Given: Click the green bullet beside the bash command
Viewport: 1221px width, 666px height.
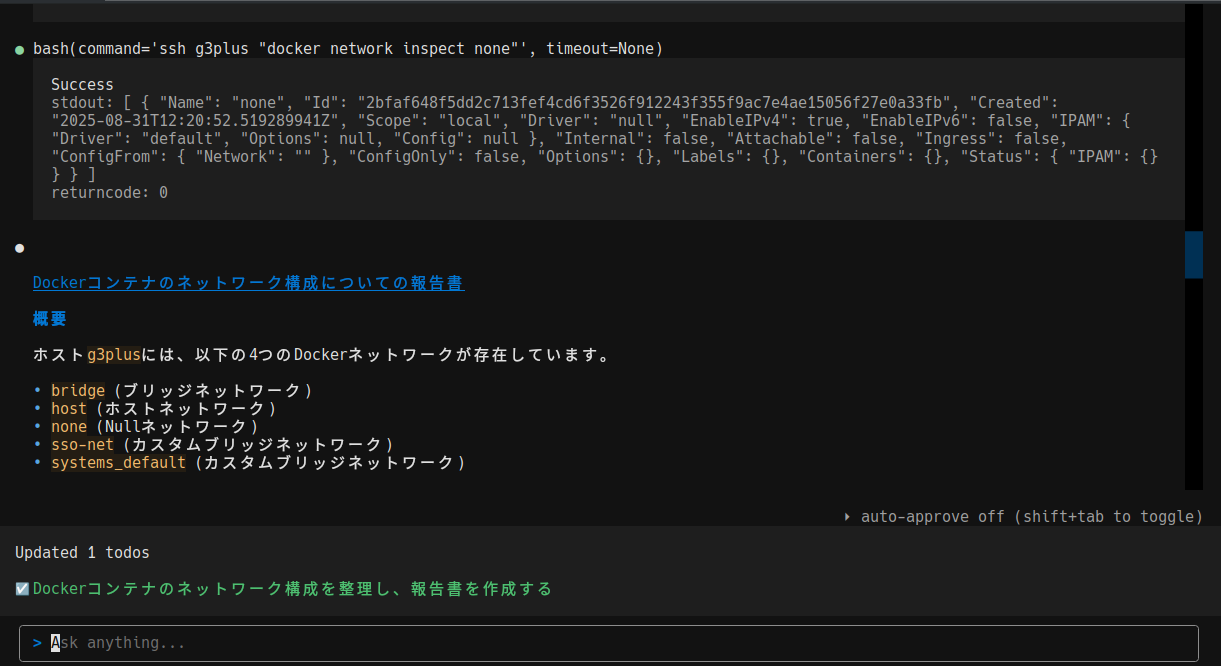Looking at the screenshot, I should 20,49.
